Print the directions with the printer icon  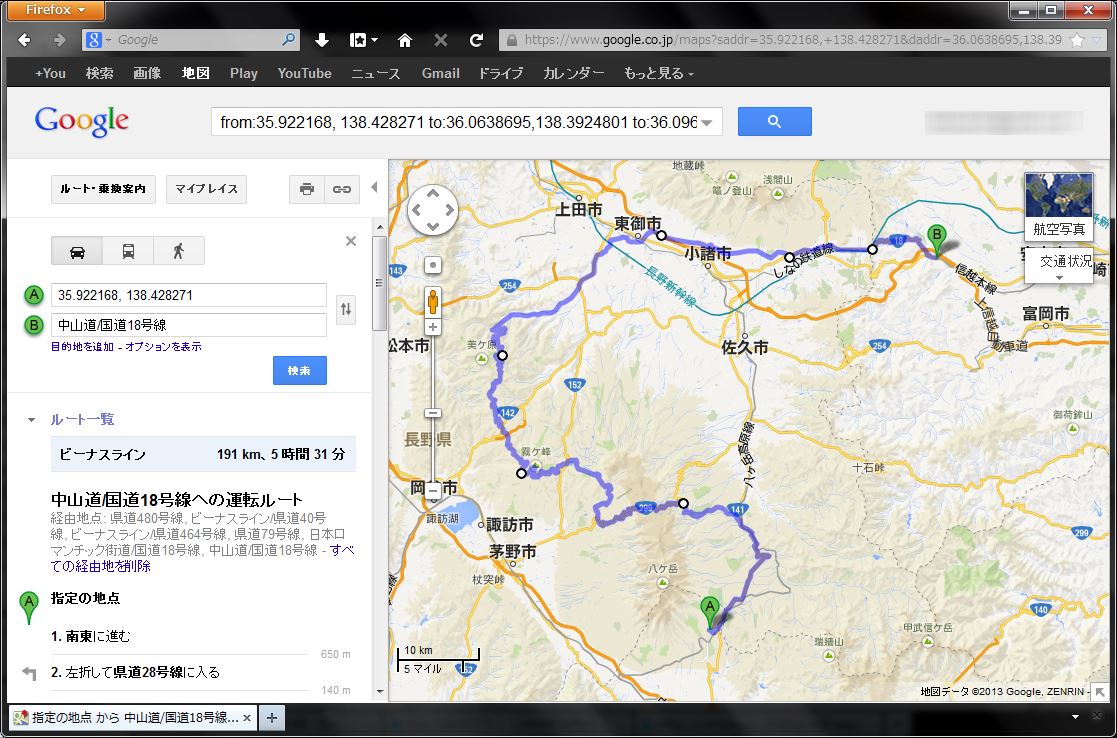pos(307,189)
